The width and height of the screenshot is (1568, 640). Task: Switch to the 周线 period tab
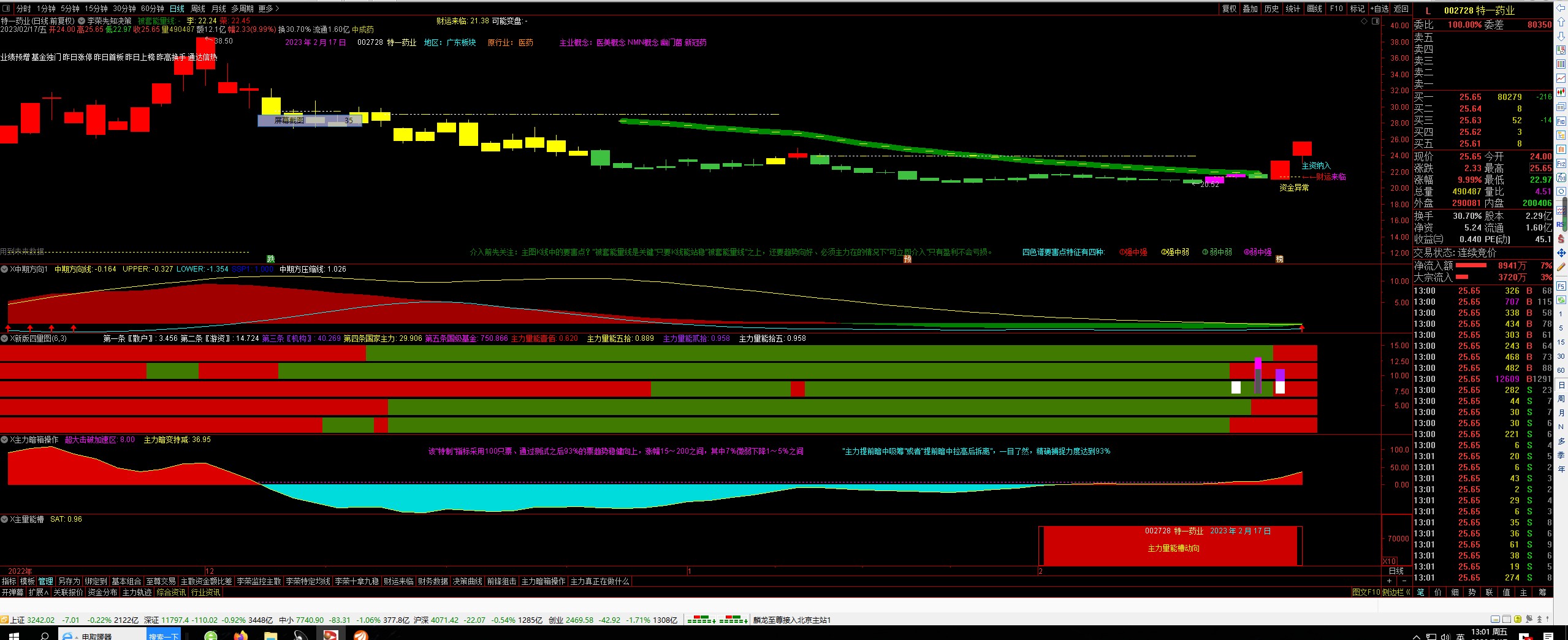click(x=198, y=9)
